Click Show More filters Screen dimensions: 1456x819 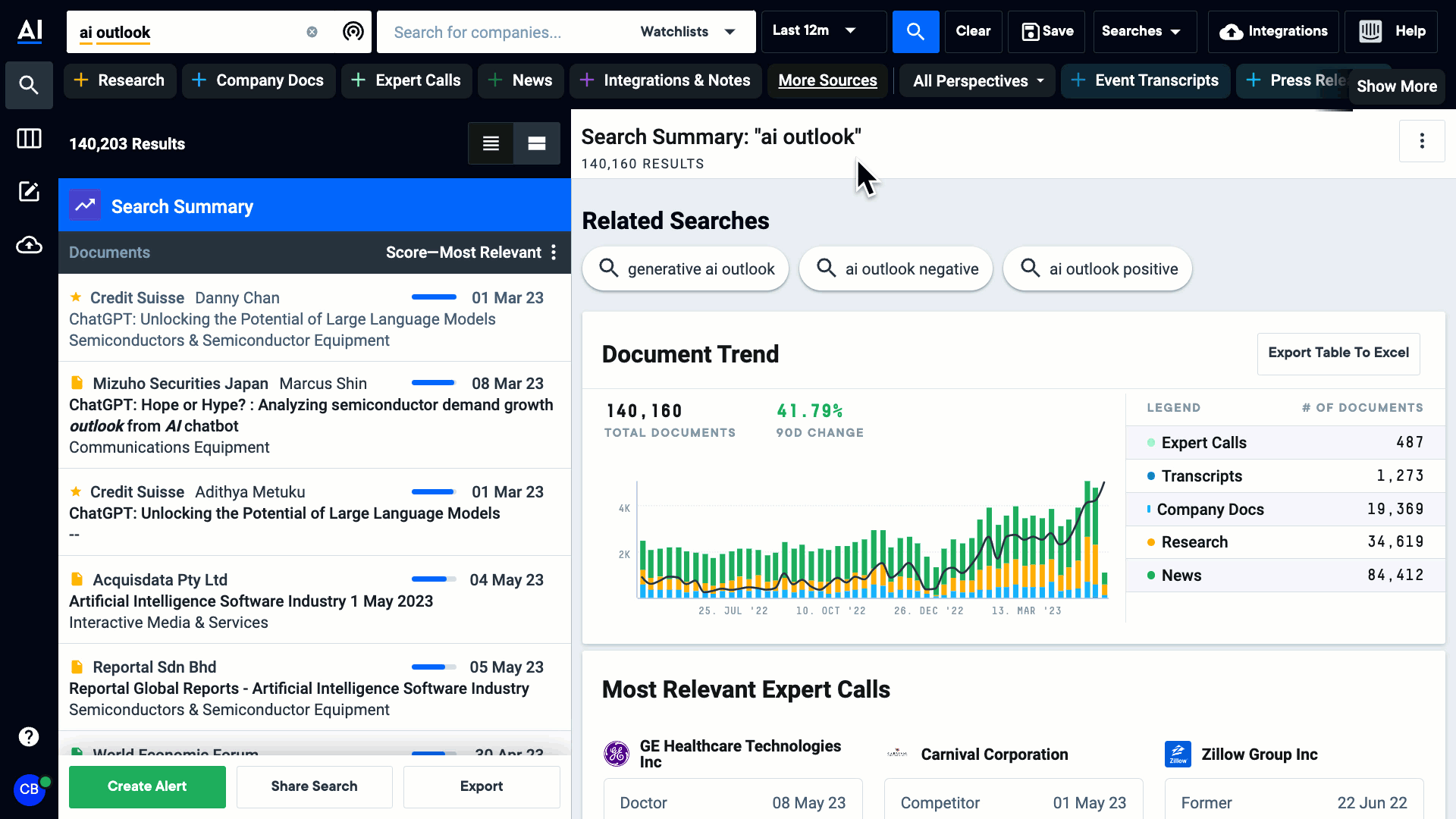pyautogui.click(x=1397, y=86)
